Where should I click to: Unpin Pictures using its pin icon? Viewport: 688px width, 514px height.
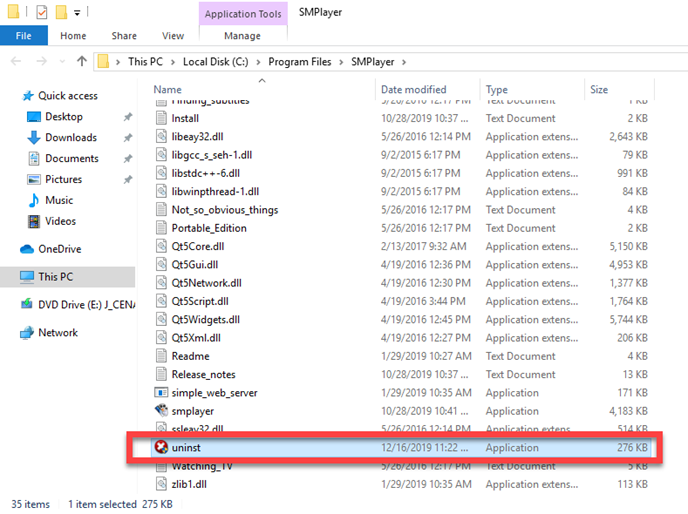128,180
